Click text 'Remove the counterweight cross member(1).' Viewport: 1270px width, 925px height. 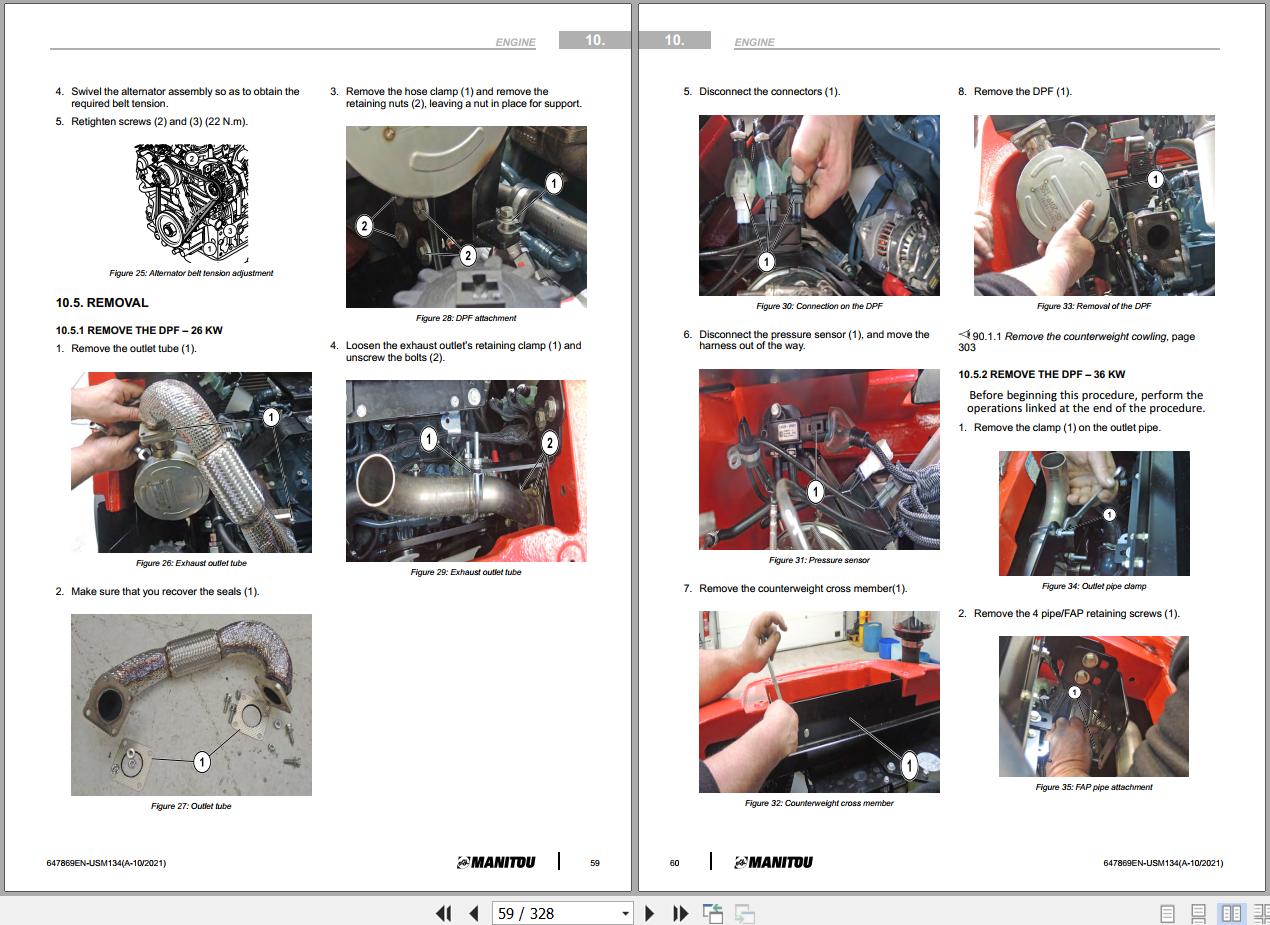pos(803,589)
